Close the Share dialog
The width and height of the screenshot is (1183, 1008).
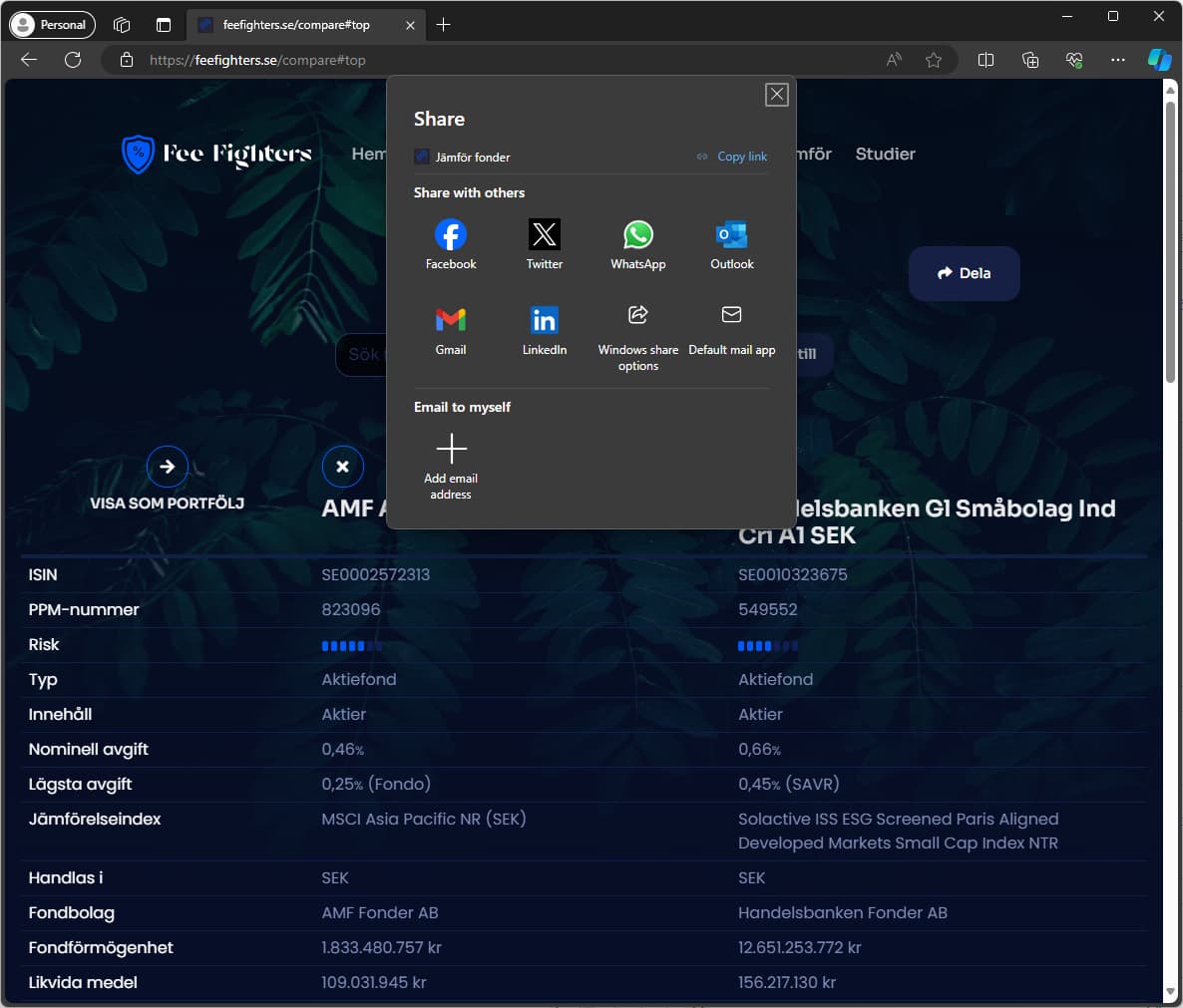pyautogui.click(x=777, y=95)
